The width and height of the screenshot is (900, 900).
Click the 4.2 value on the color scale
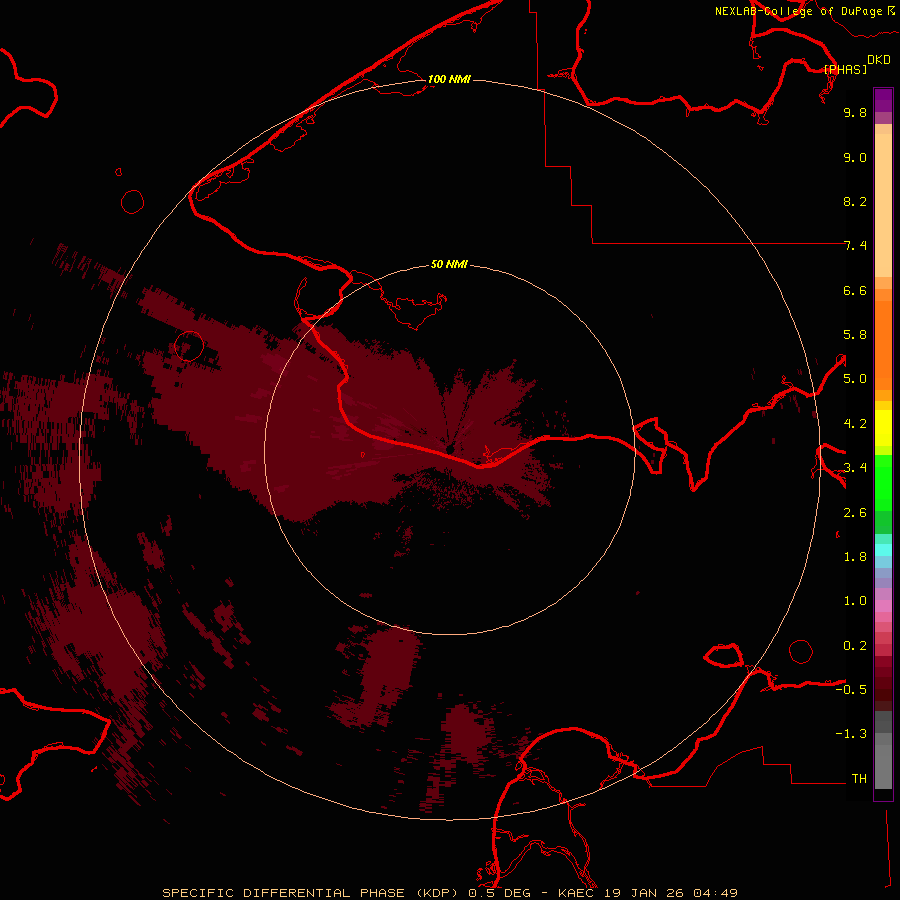(x=855, y=424)
